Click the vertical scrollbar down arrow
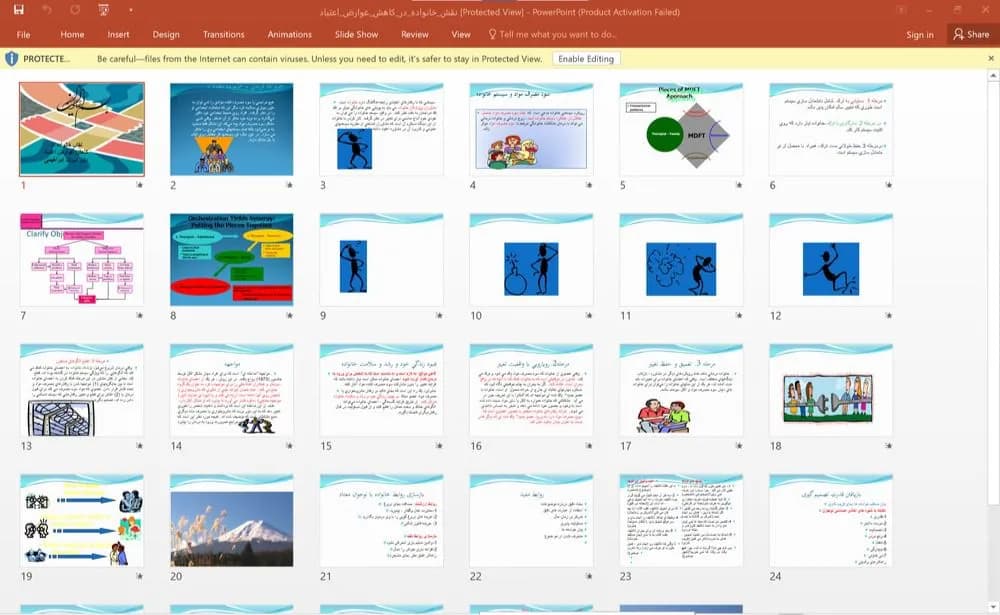 pos(992,607)
